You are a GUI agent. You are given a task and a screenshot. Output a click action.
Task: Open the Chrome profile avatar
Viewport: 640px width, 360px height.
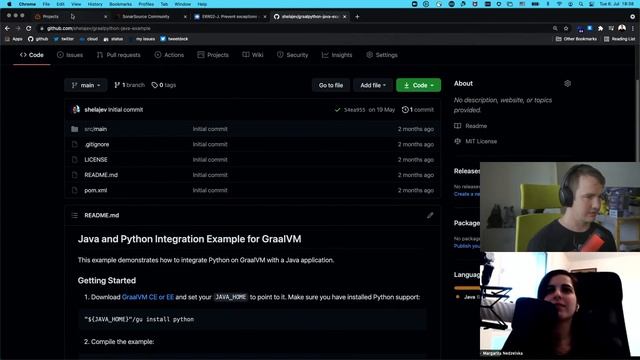tap(622, 28)
